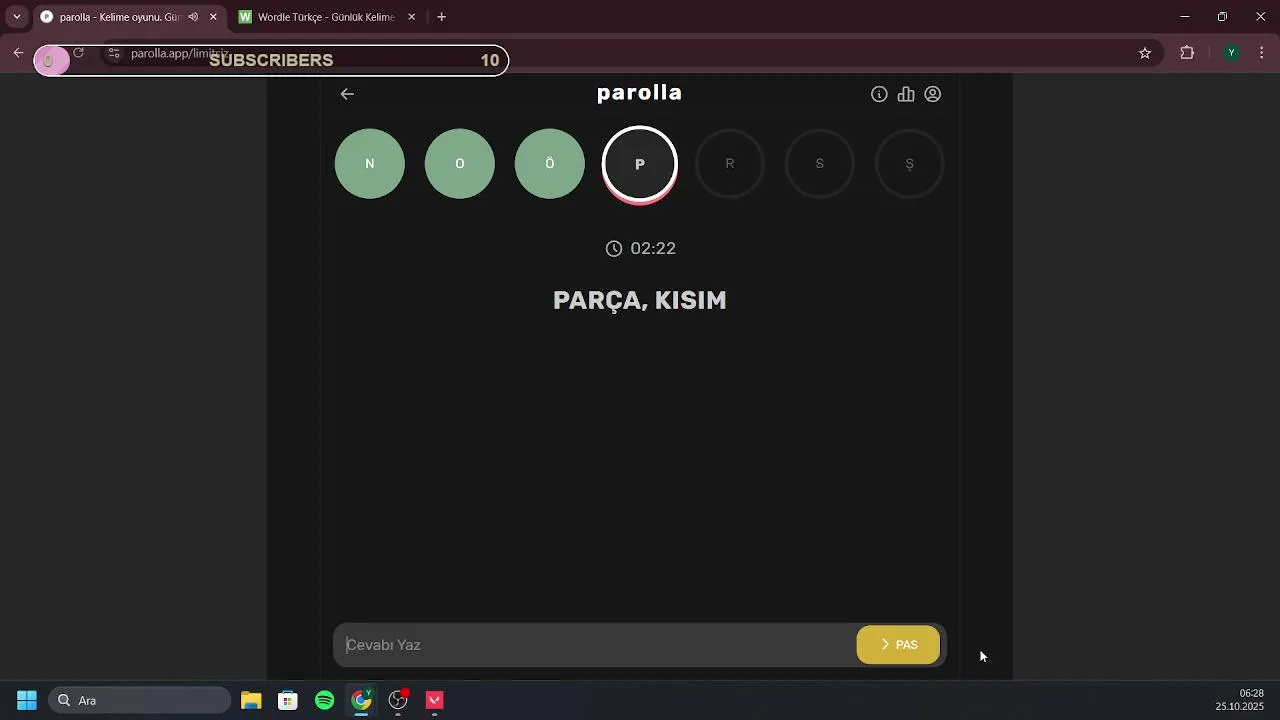Select the dimmed letter S circle
Screen dimensions: 1280x720
click(x=820, y=164)
